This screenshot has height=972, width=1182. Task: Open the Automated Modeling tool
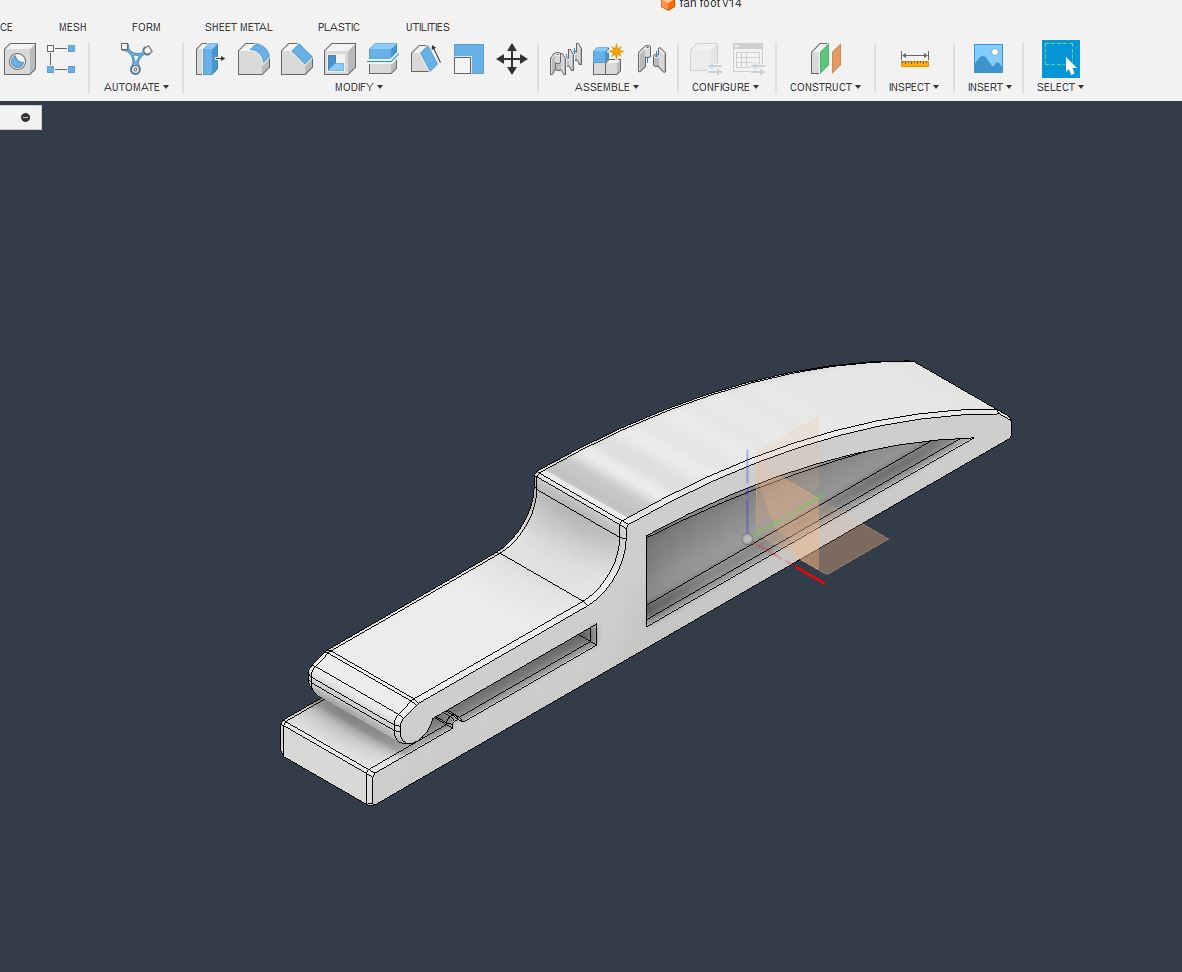136,59
